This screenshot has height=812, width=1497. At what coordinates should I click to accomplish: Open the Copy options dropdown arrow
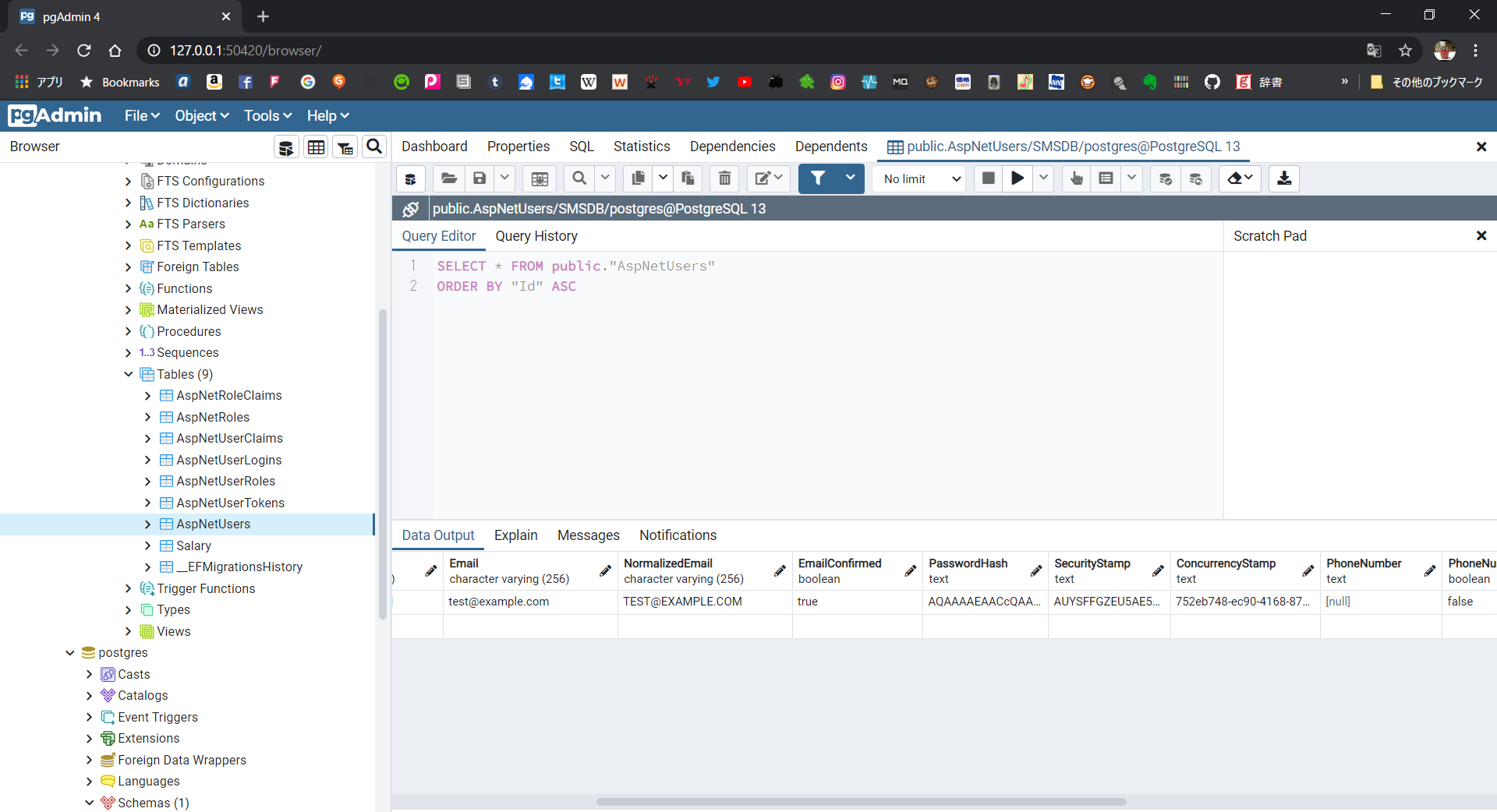[x=663, y=178]
